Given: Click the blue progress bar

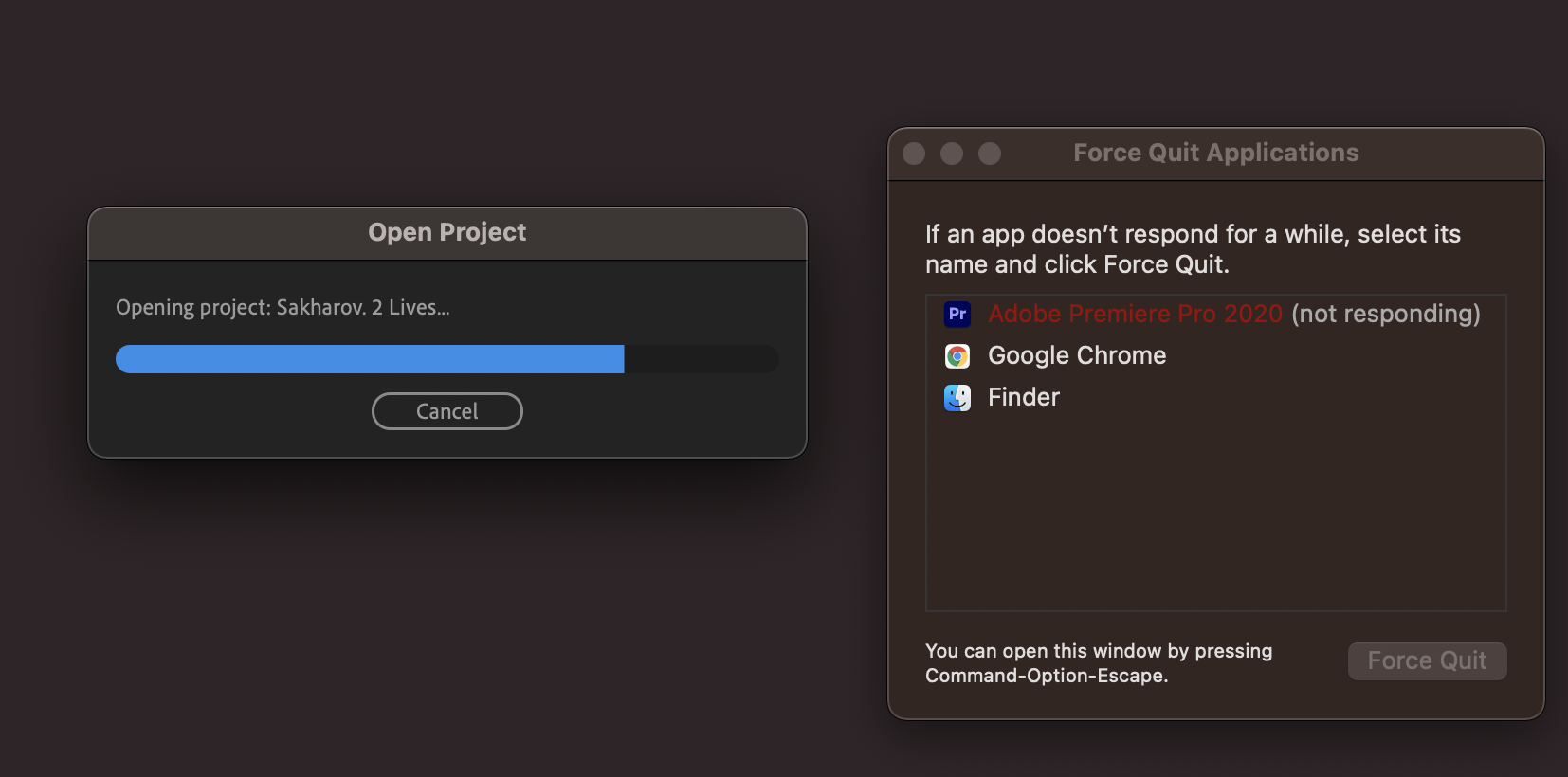Looking at the screenshot, I should coord(370,358).
